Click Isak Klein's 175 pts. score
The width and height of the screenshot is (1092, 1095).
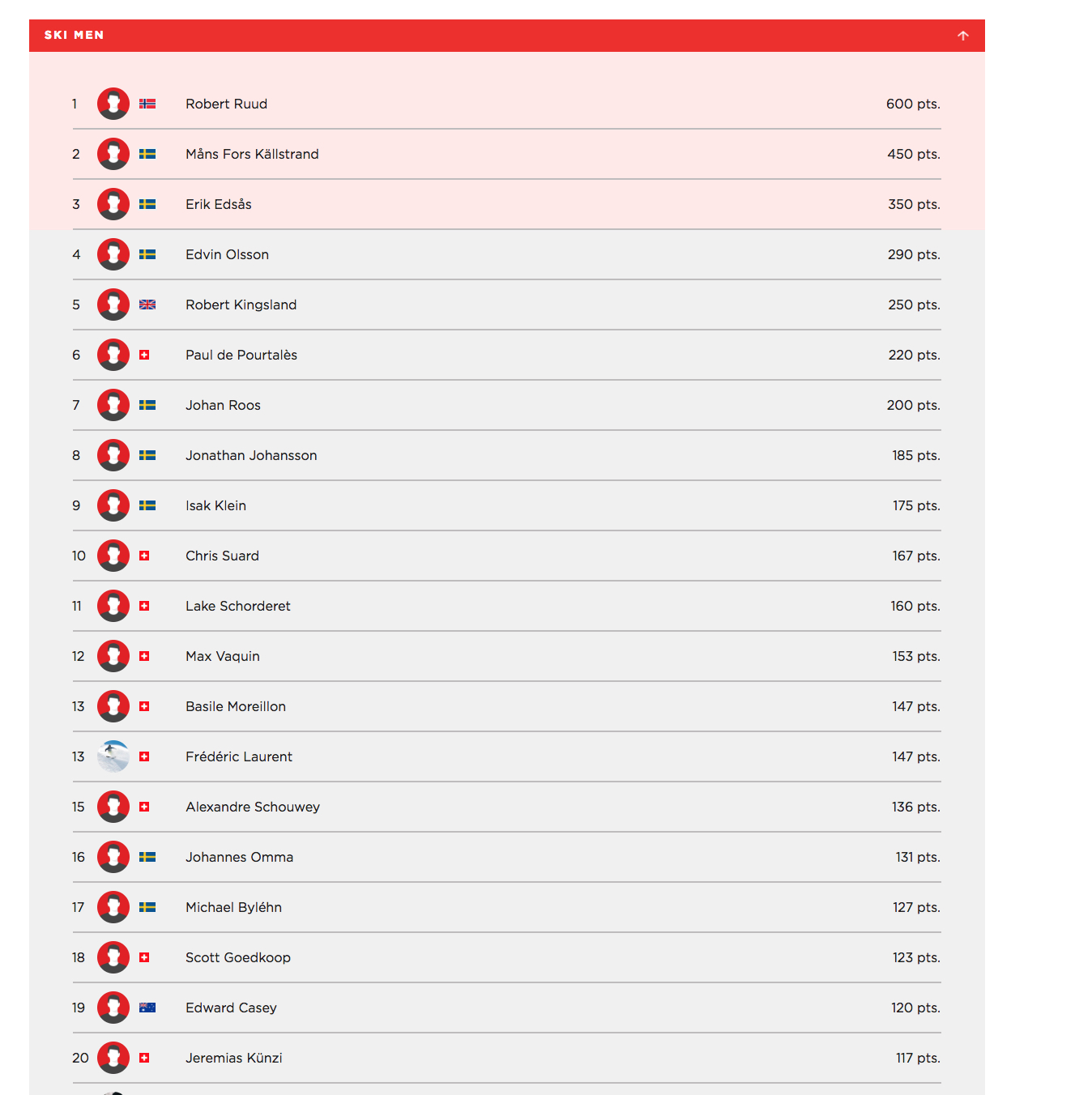click(x=916, y=505)
